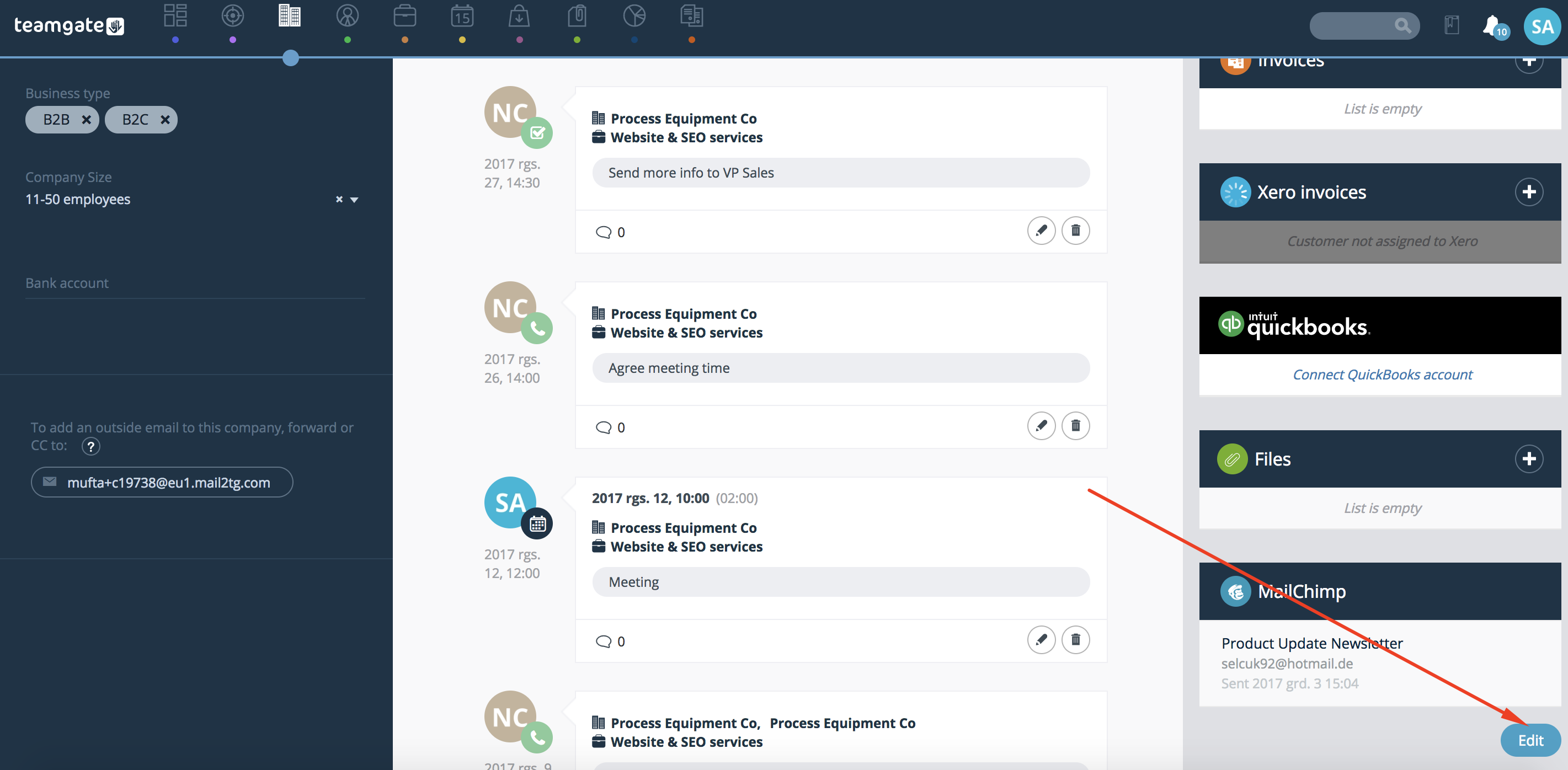Edit the 'Agree meeting time' activity

point(1041,425)
